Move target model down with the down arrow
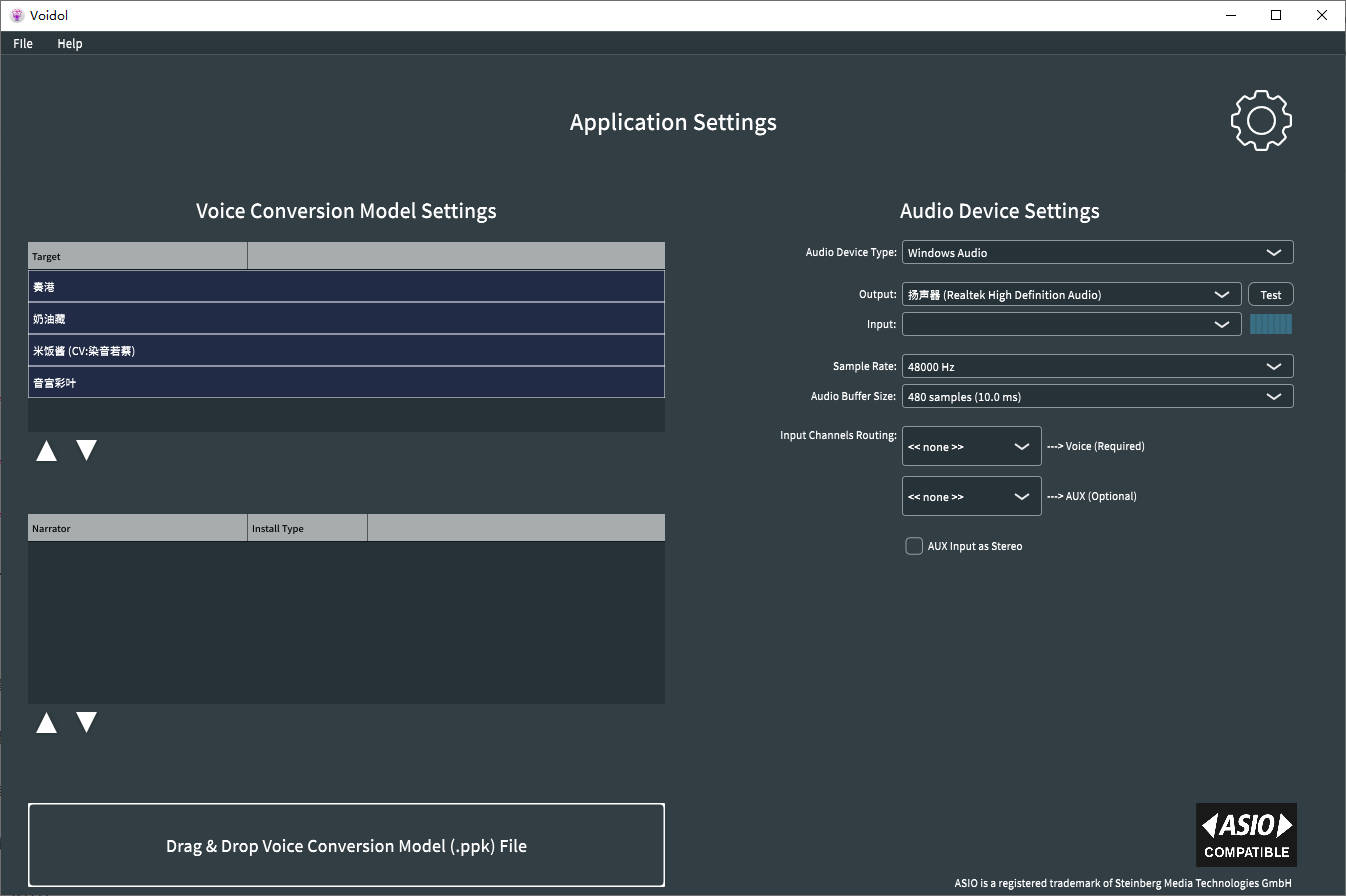Viewport: 1346px width, 896px height. [87, 451]
